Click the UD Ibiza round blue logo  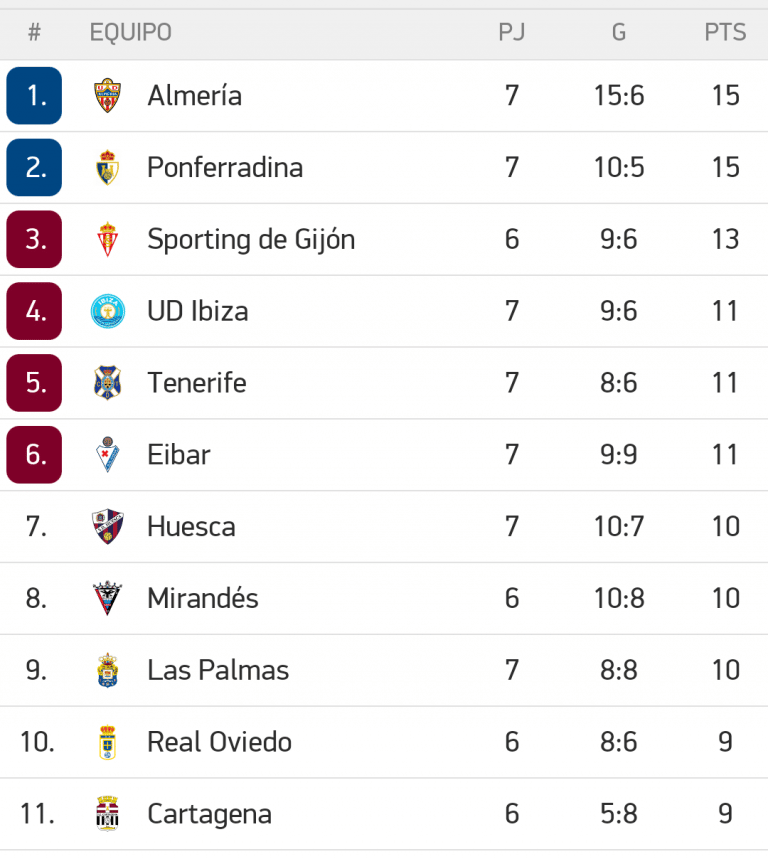coord(107,311)
